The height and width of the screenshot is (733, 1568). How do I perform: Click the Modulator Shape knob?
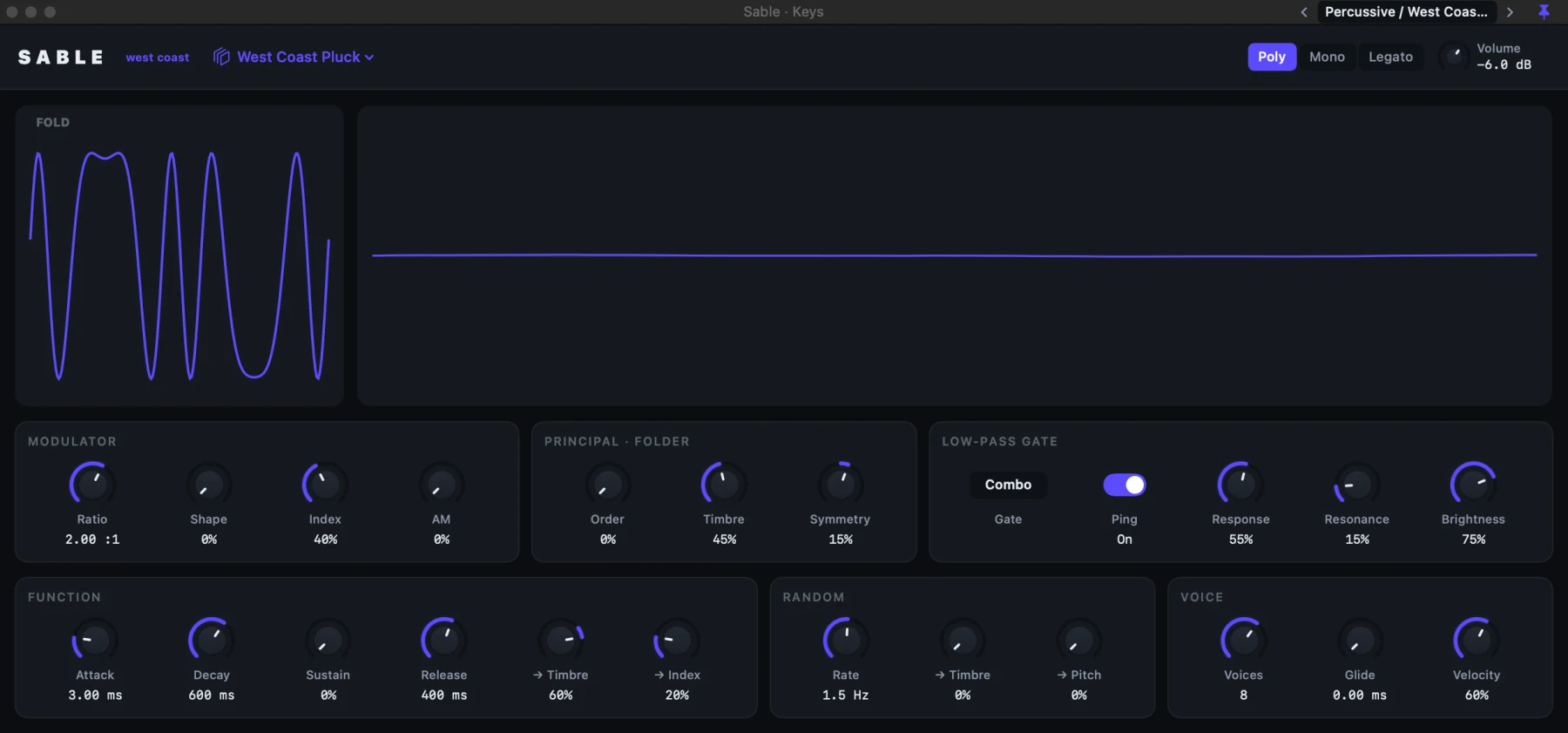pos(209,484)
